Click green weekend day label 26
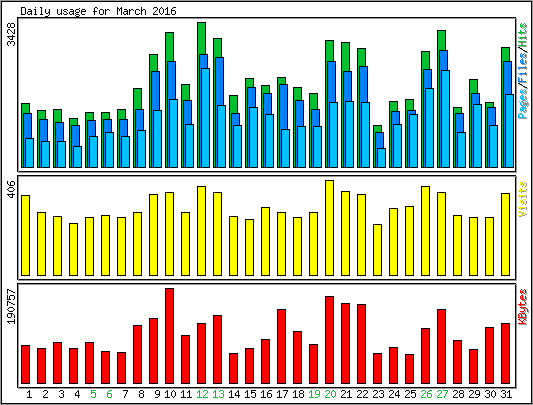533x405 pixels. (426, 394)
